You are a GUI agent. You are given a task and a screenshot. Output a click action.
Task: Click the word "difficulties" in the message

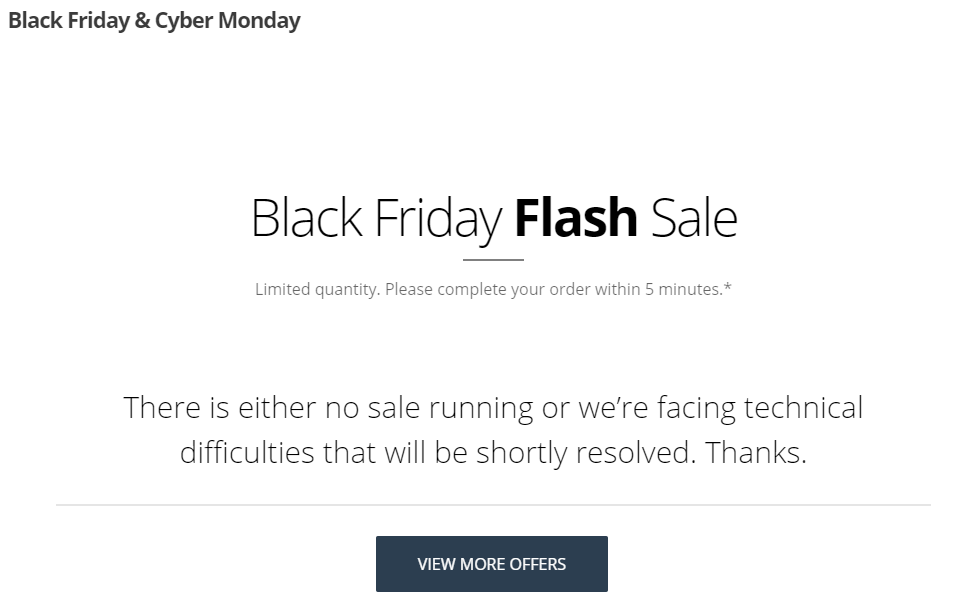pyautogui.click(x=247, y=453)
